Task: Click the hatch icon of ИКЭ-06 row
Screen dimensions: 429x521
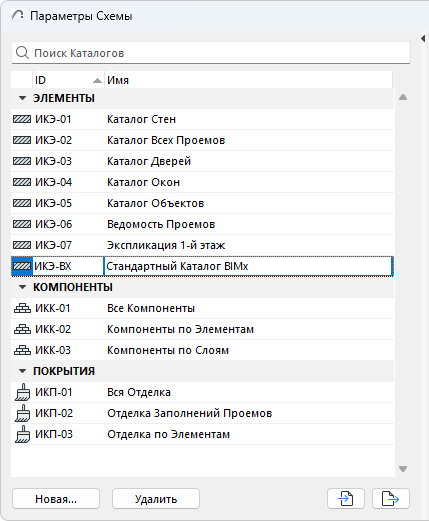Action: [22, 224]
